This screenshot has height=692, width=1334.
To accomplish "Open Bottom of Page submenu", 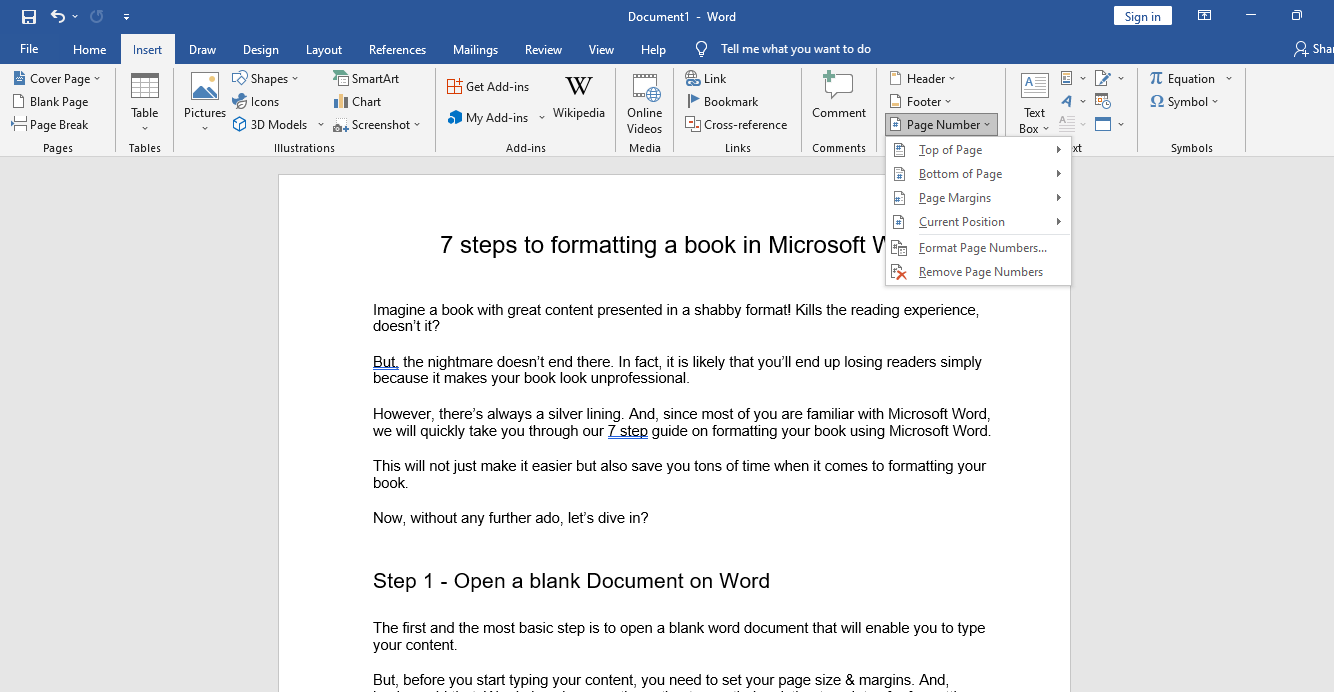I will (x=978, y=174).
